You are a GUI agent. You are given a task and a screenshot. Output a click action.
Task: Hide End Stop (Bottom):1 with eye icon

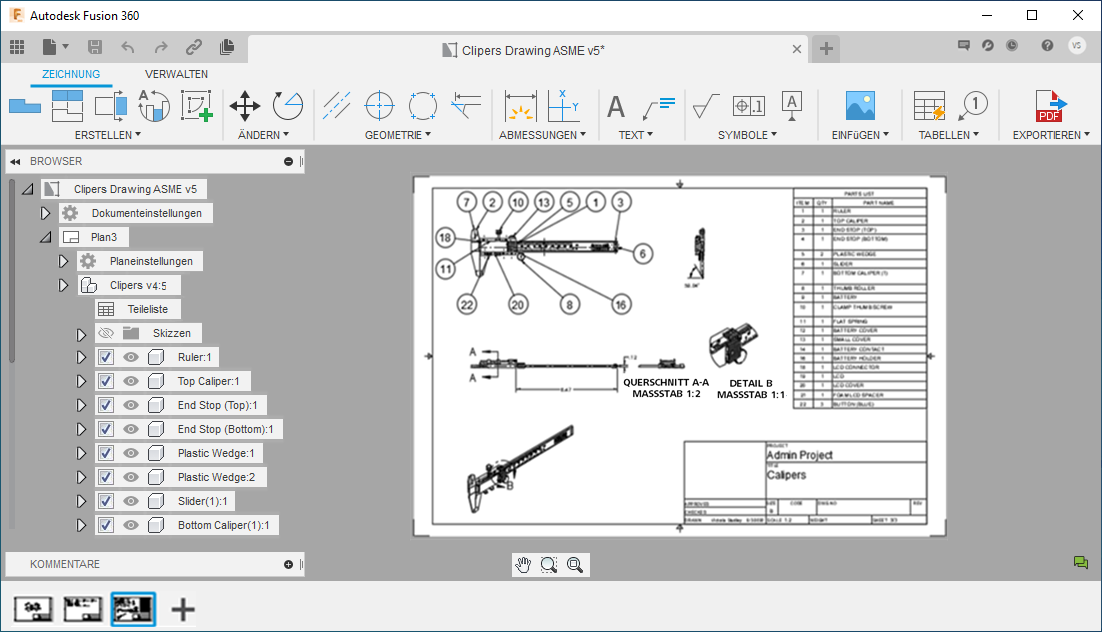pyautogui.click(x=131, y=429)
